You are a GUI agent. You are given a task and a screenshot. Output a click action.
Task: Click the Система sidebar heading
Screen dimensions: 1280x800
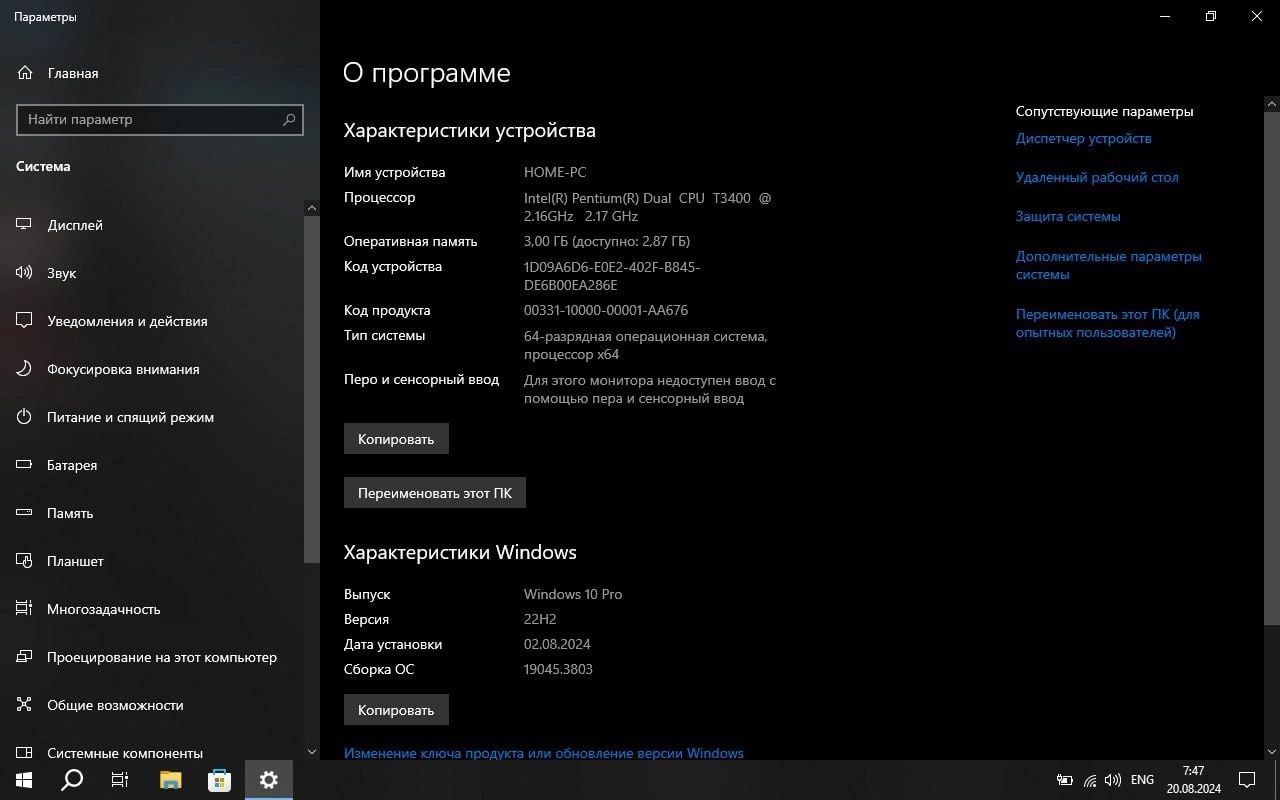pos(43,167)
